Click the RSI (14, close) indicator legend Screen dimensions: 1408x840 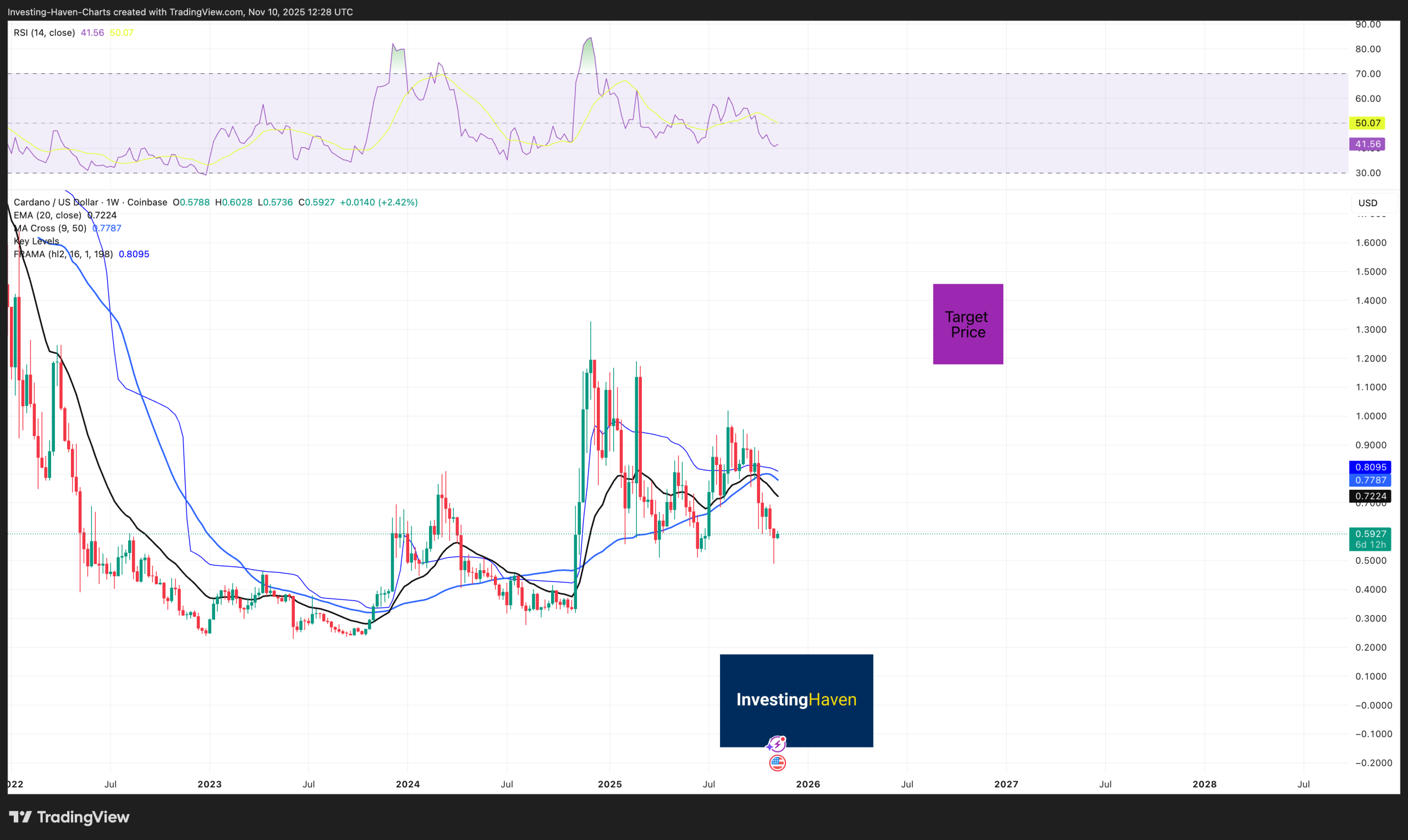point(43,32)
